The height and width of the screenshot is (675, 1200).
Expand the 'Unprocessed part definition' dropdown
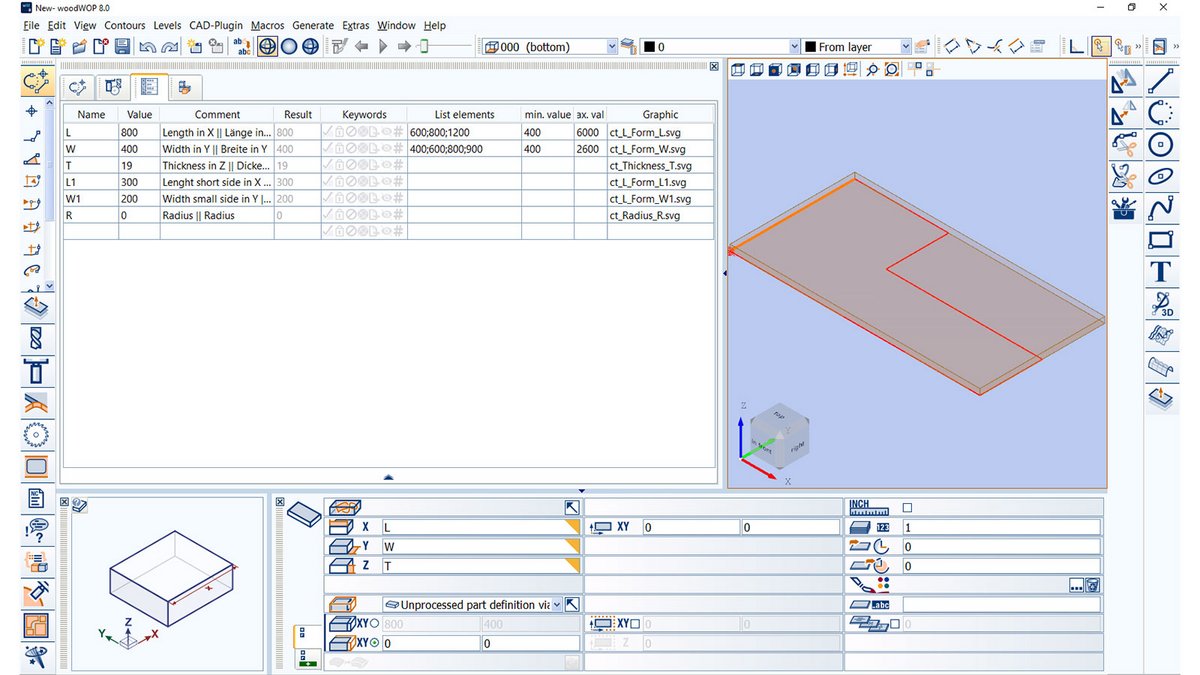(x=556, y=605)
